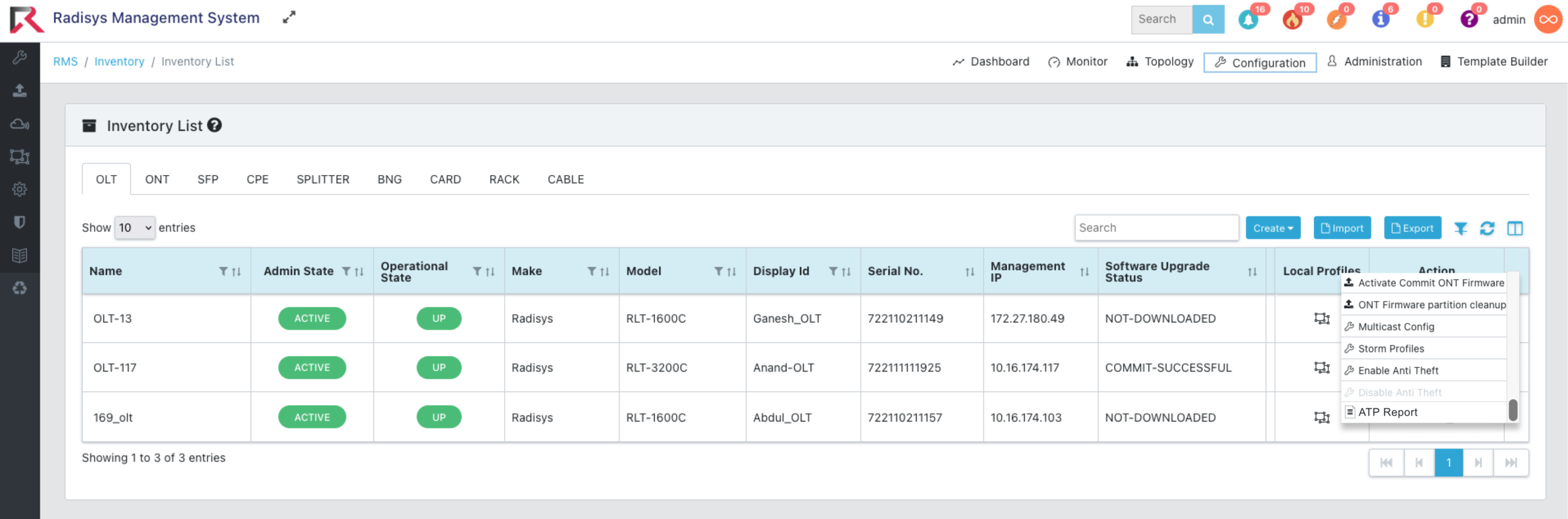This screenshot has height=519, width=1568.
Task: Sort the table by Serial No.
Action: (970, 271)
